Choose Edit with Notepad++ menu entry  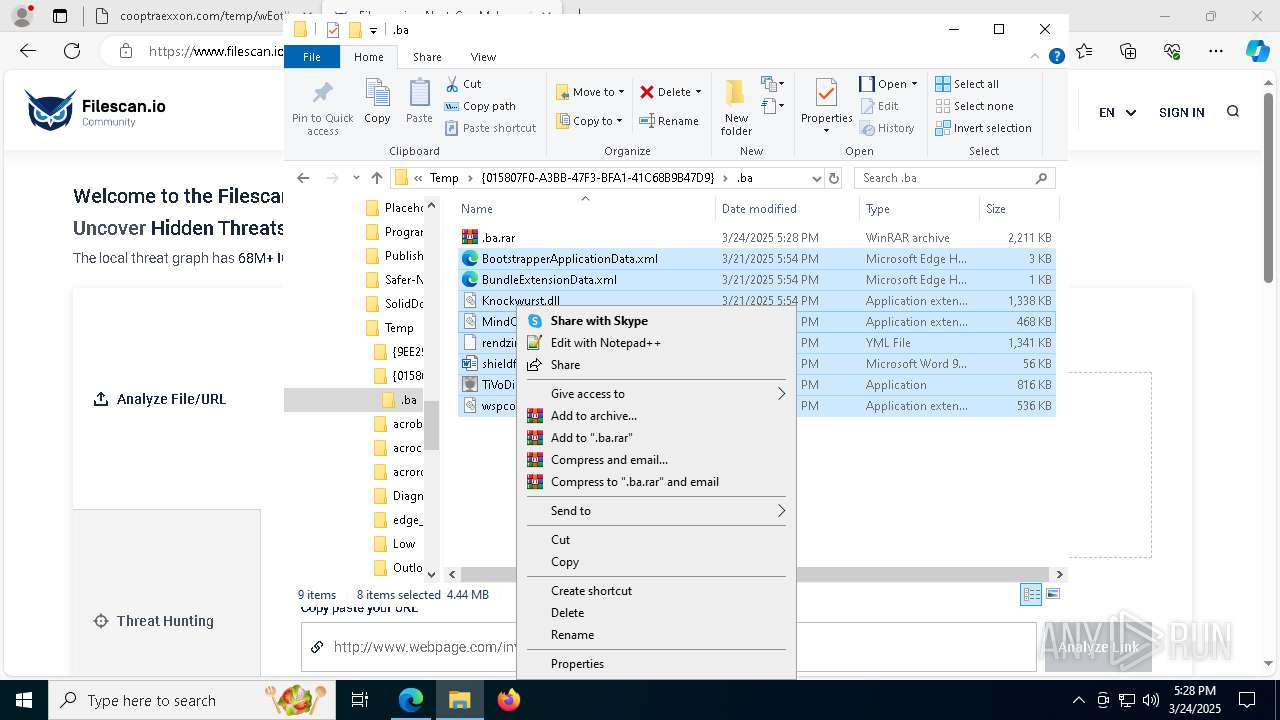tap(655, 343)
